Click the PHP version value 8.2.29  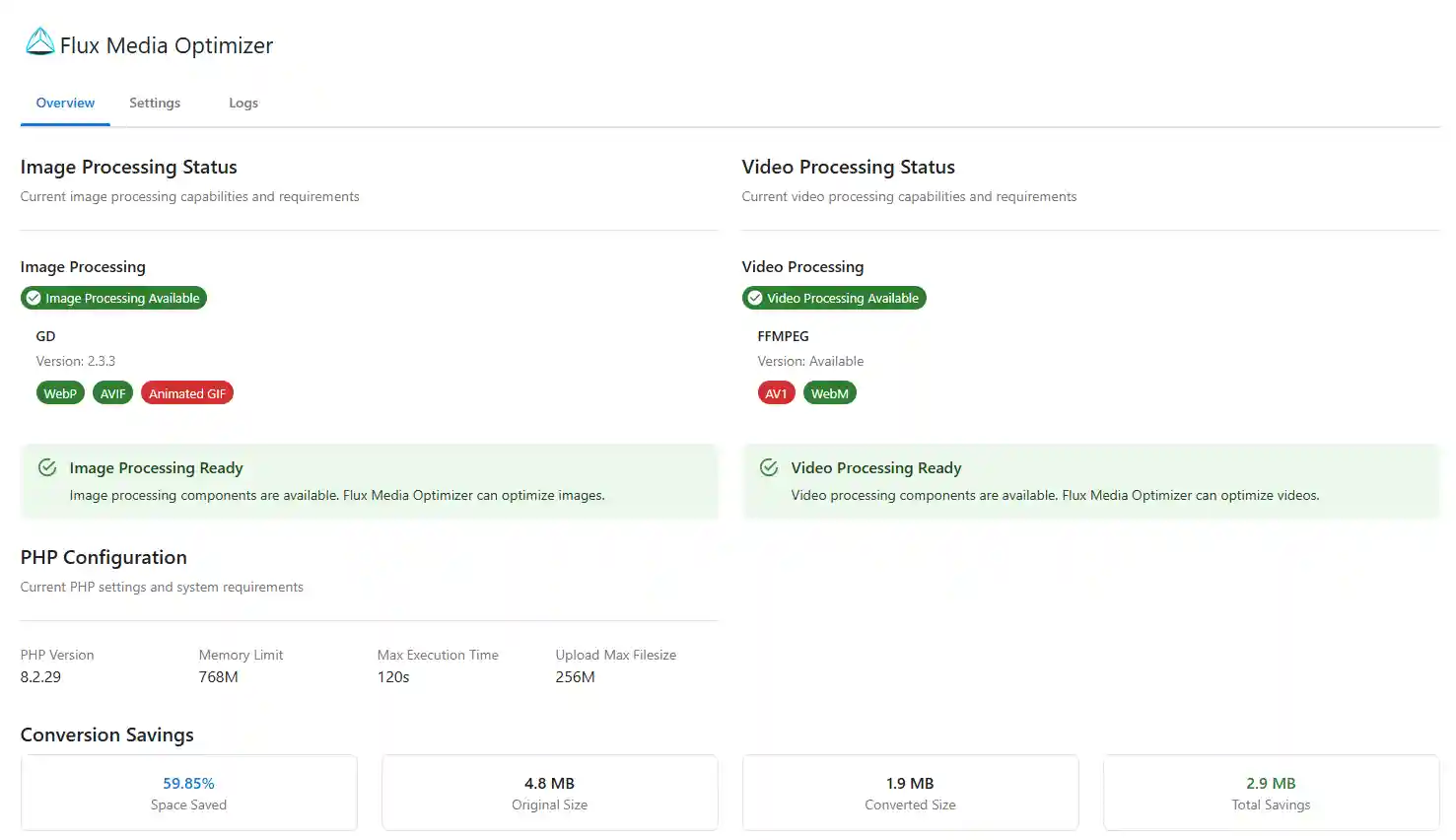pyautogui.click(x=41, y=677)
